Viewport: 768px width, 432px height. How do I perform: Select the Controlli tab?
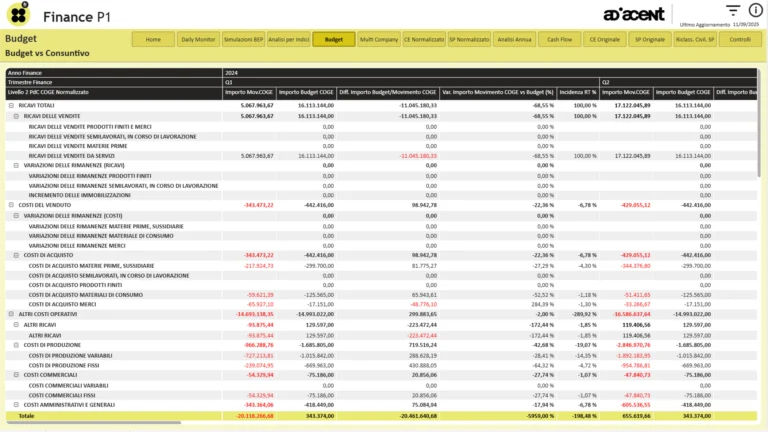(x=740, y=40)
